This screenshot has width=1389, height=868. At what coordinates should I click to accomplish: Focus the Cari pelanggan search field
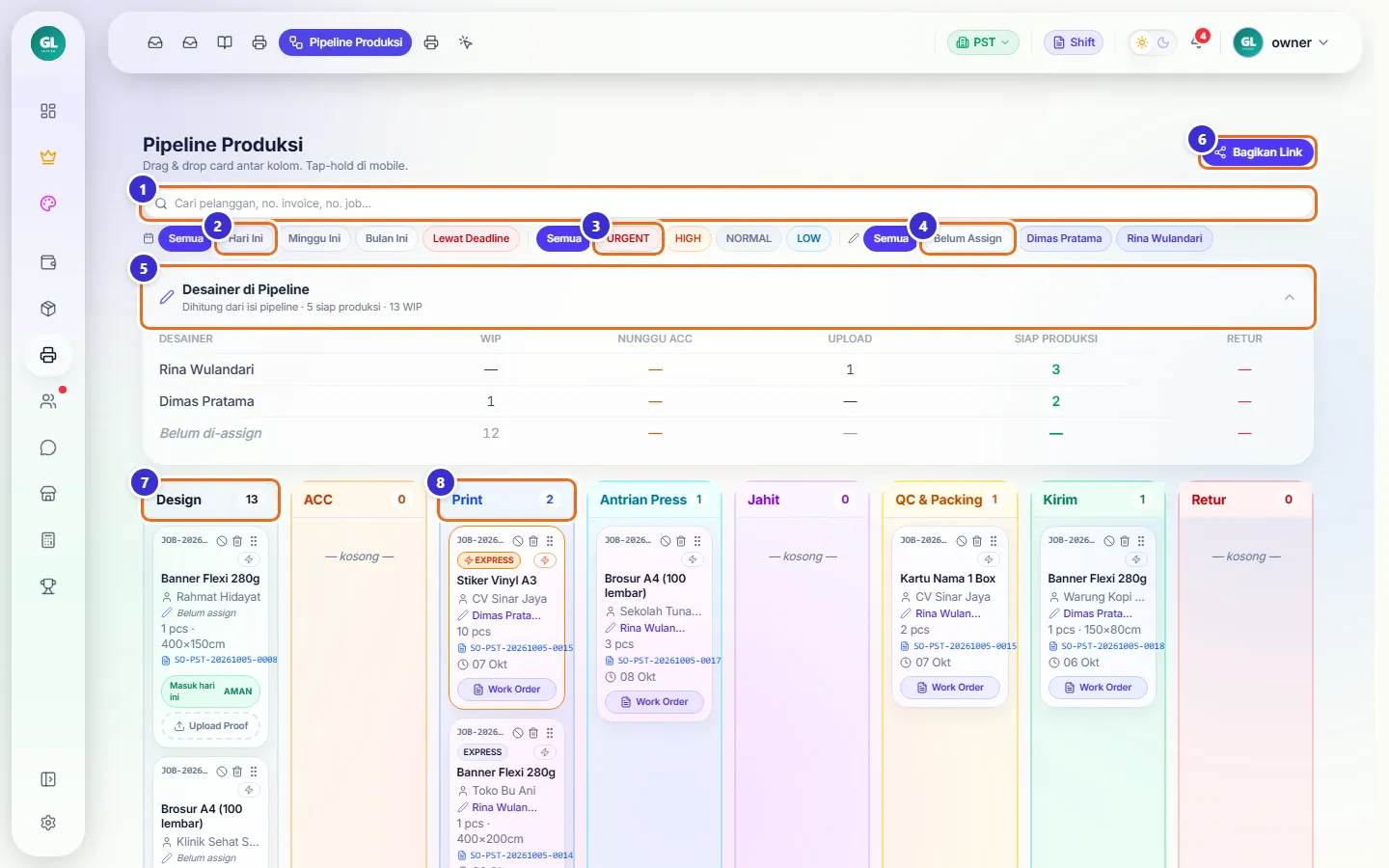[x=729, y=203]
